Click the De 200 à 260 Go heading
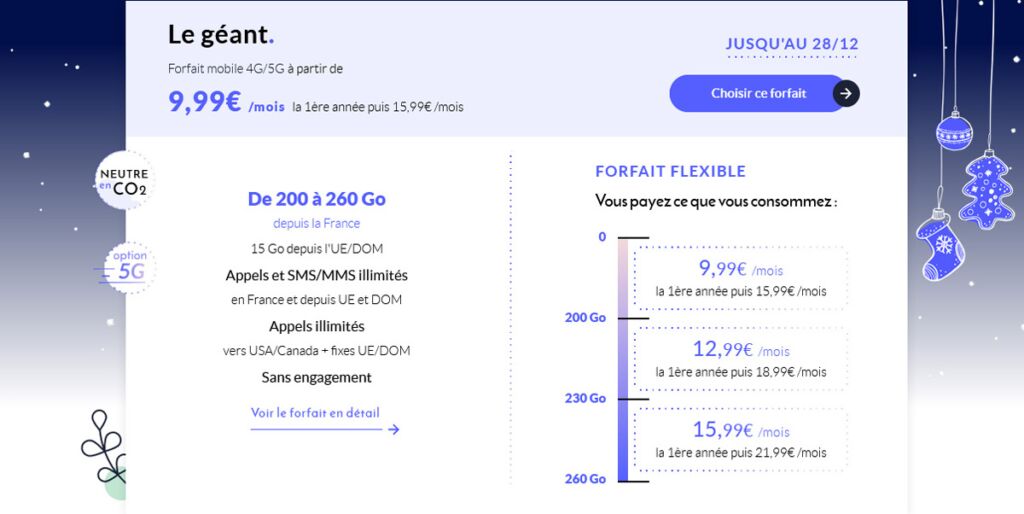Viewport: 1024px width, 514px height. coord(316,199)
